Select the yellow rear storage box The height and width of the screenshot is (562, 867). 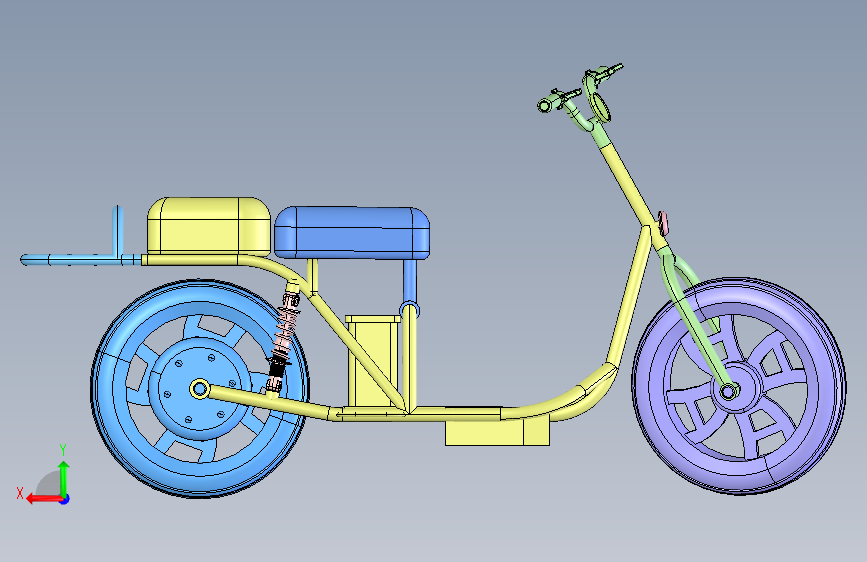[208, 226]
